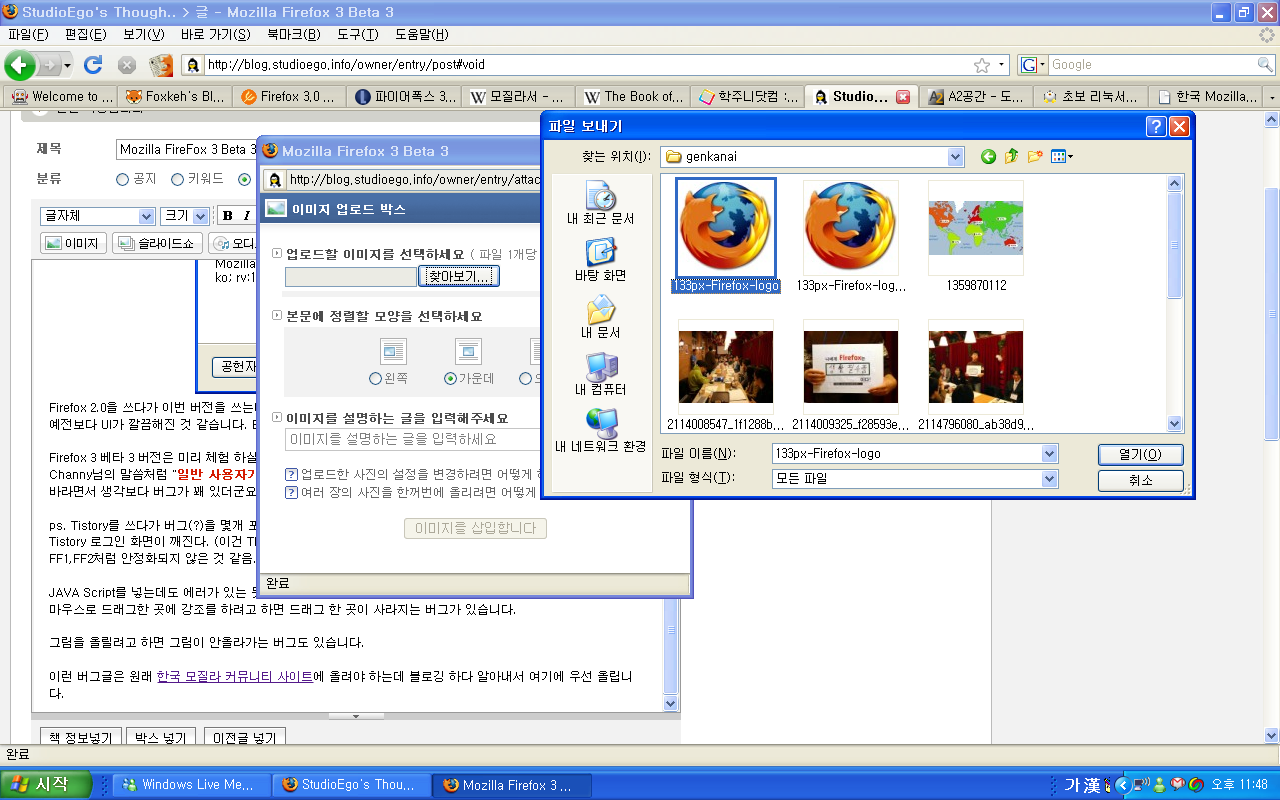Screen dimensions: 1280x800
Task: Click the help question-mark button in file dialog
Action: pos(1155,126)
